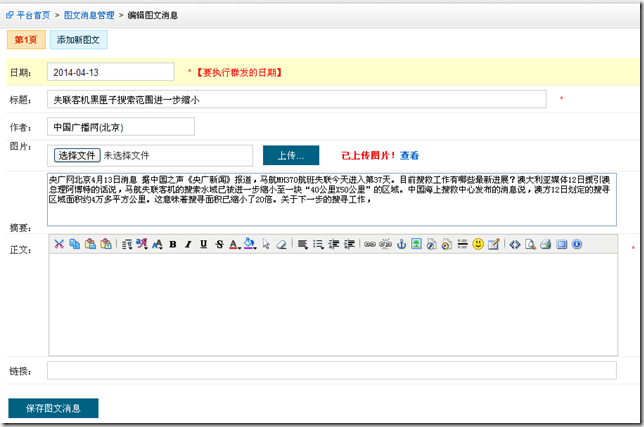Click the Paste icon in editor toolbar

click(x=90, y=244)
